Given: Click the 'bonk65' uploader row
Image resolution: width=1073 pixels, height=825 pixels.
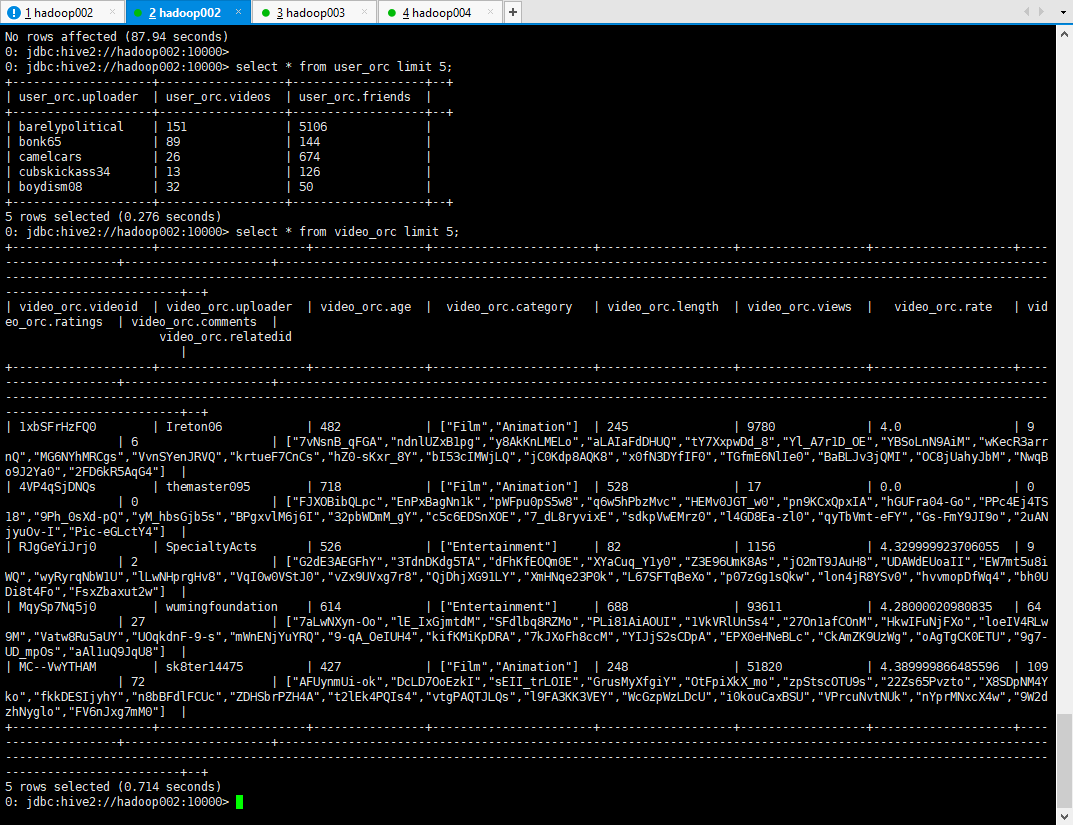Looking at the screenshot, I should pyautogui.click(x=40, y=142).
